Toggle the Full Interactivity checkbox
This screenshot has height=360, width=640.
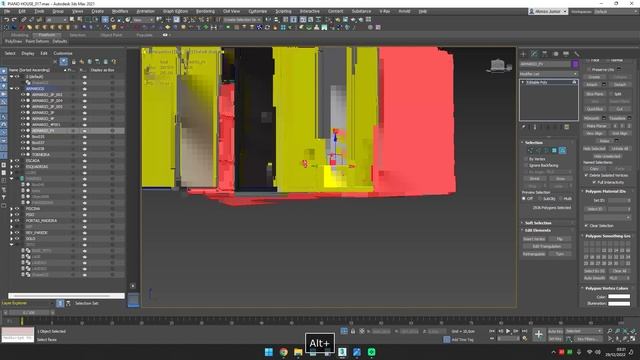pos(595,182)
